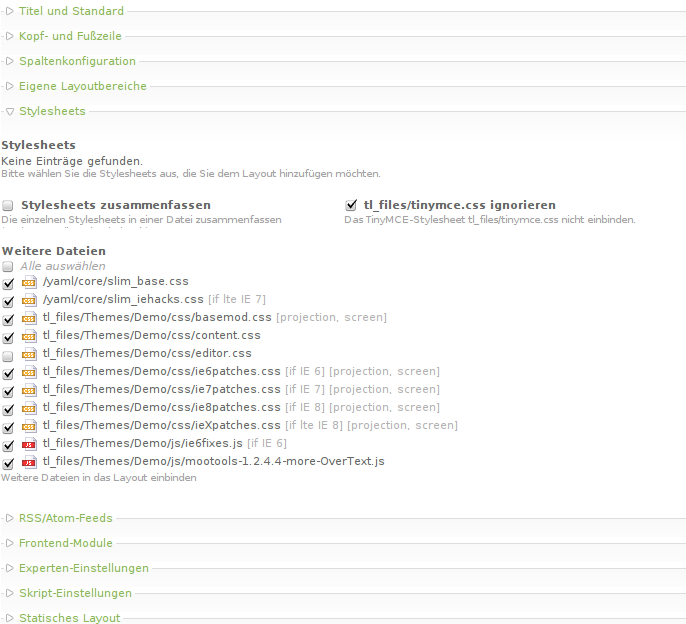
Task: Click the Alle auswählen label text
Action: 63,266
